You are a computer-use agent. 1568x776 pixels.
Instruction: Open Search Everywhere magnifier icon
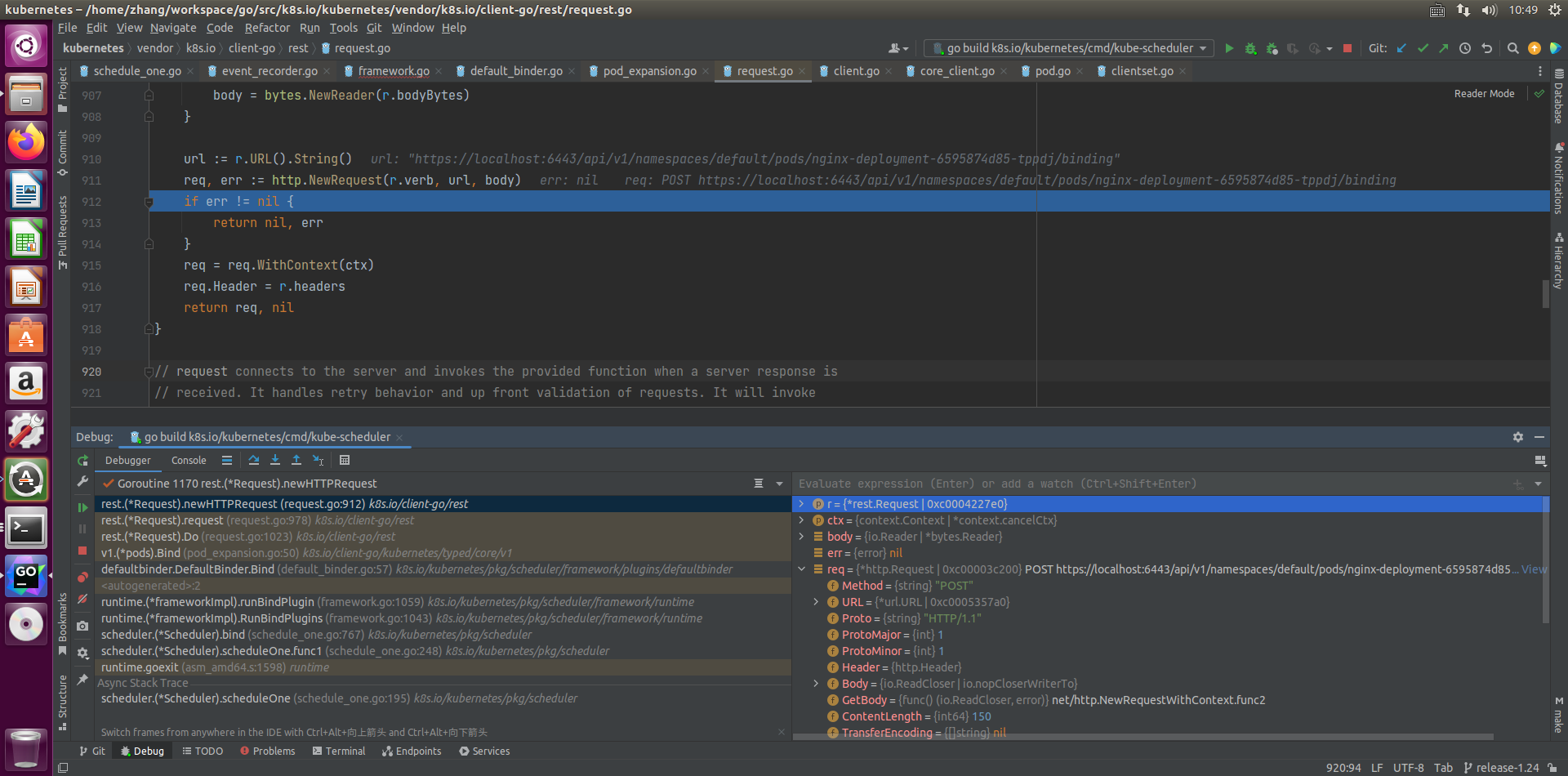[x=1512, y=48]
